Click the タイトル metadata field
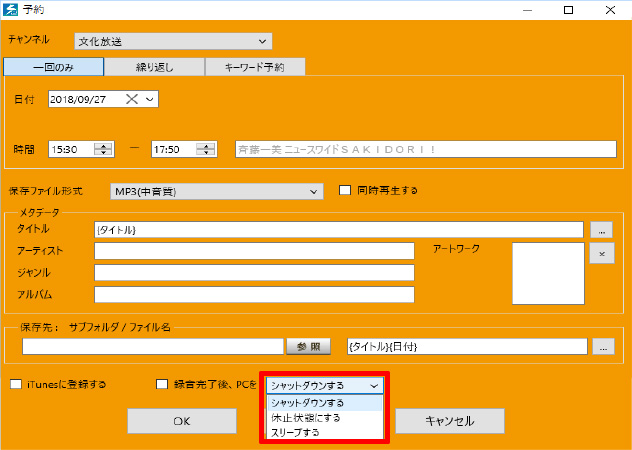This screenshot has height=450, width=632. pos(339,230)
